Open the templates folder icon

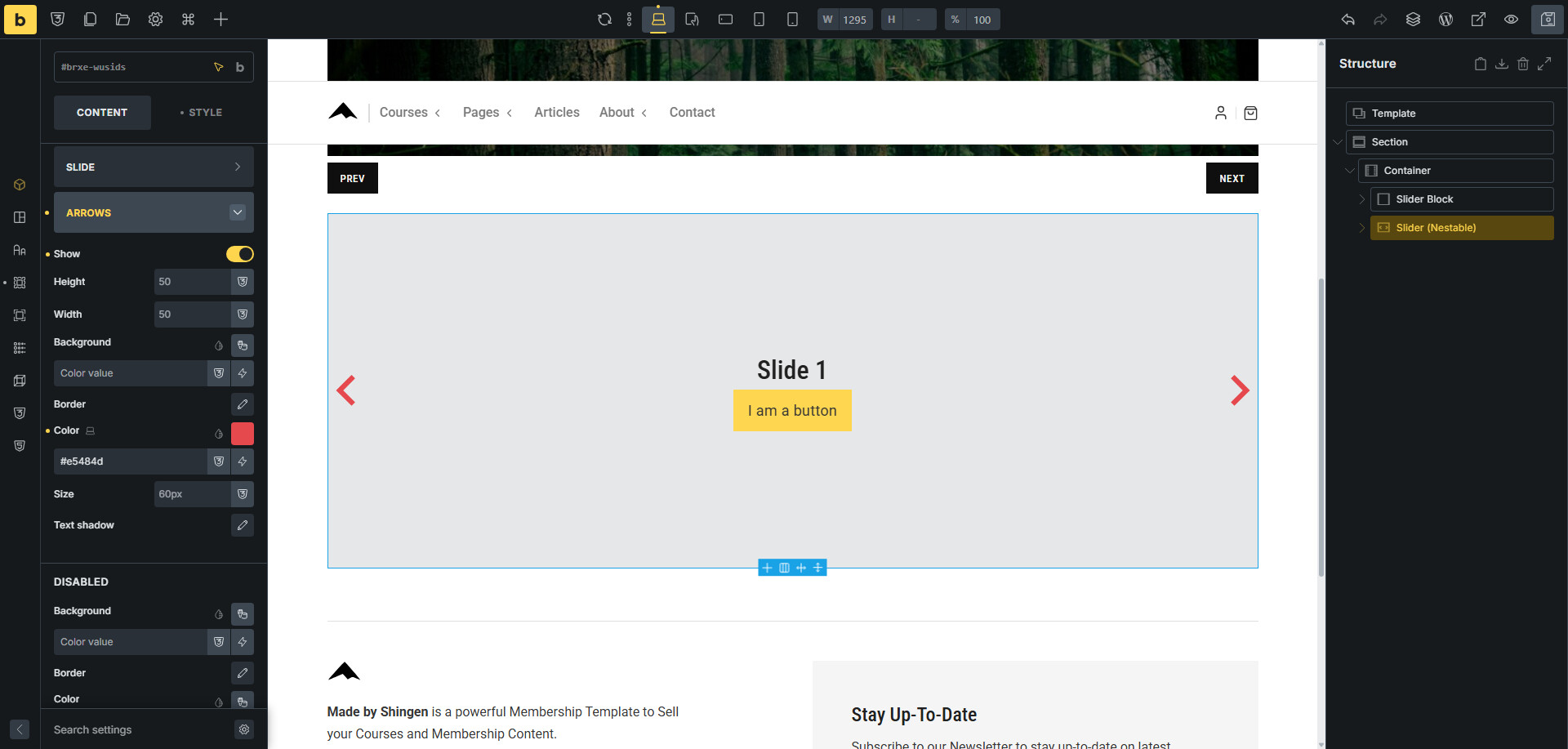tap(122, 20)
